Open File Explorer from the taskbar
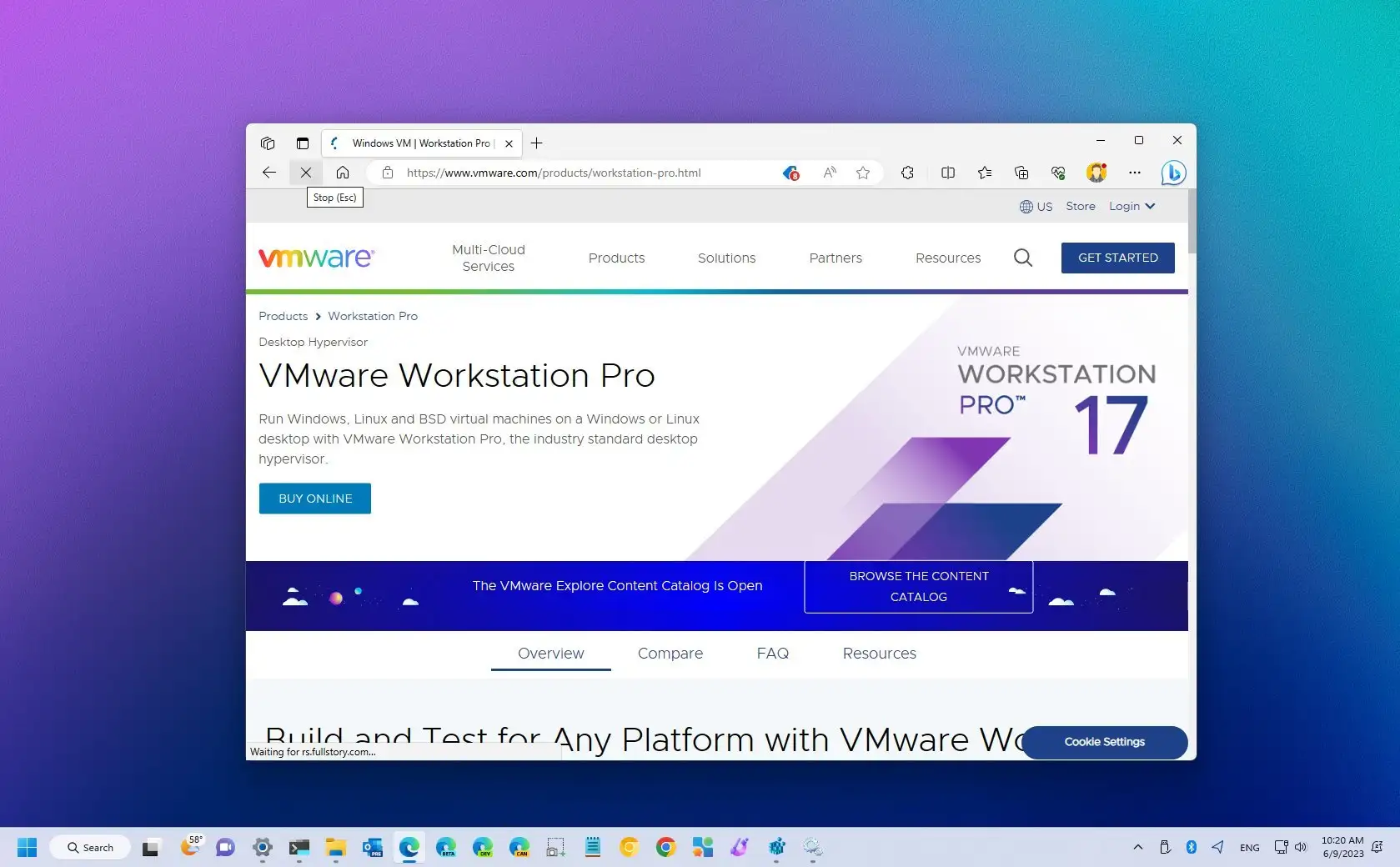The width and height of the screenshot is (1400, 867). [x=335, y=848]
